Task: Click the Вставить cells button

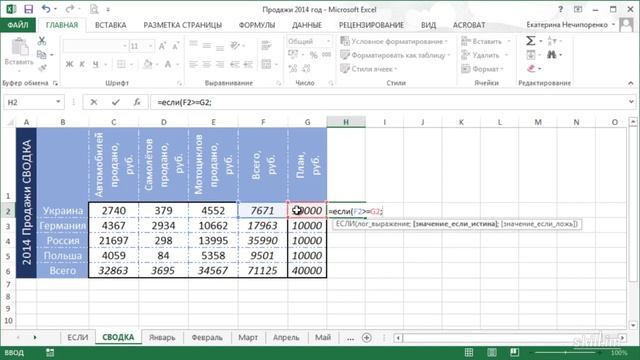Action: 486,41
